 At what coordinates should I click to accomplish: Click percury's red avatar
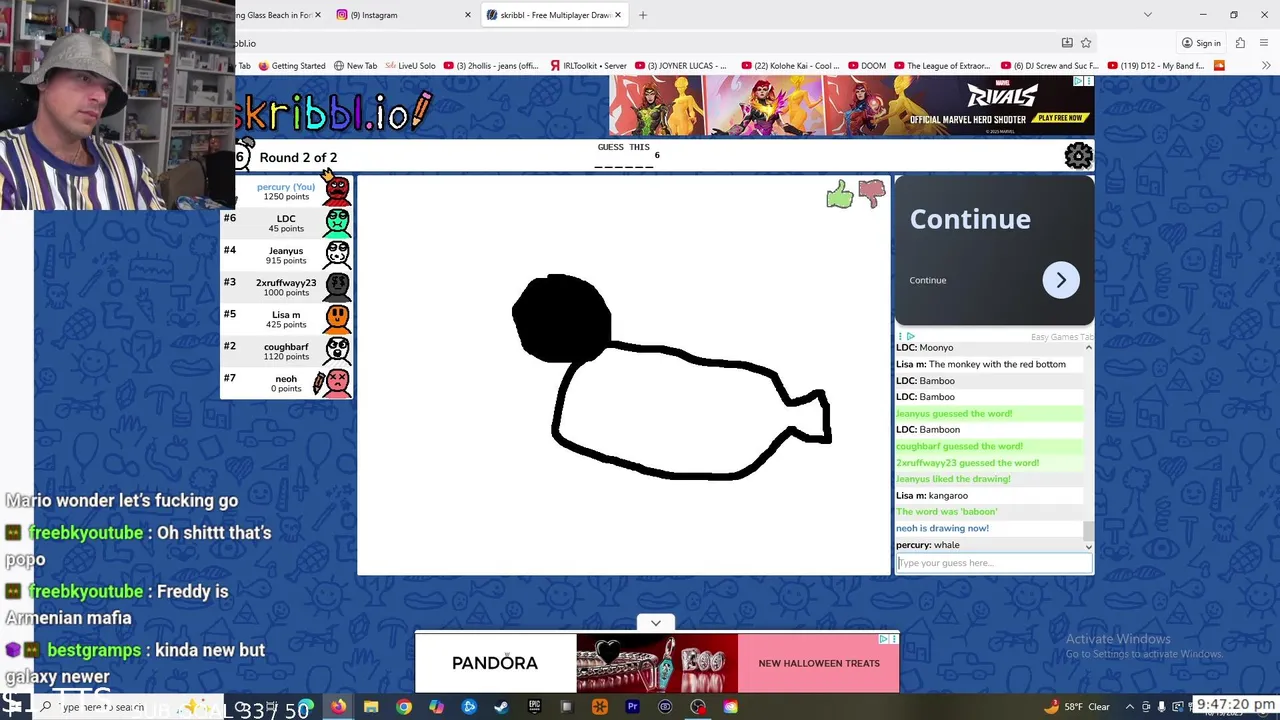(x=337, y=191)
